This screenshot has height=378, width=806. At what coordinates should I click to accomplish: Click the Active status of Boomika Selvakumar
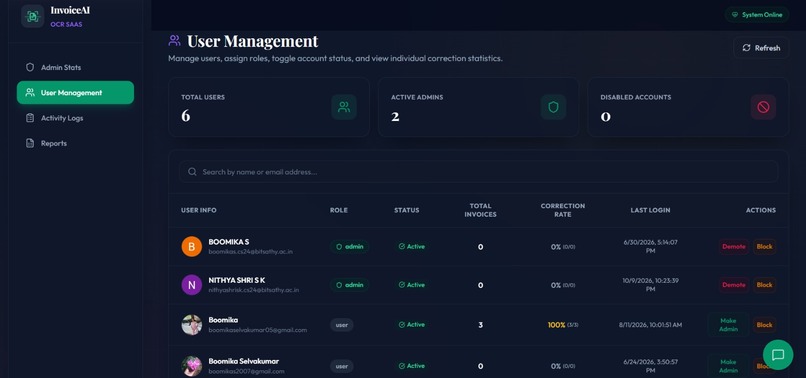pyautogui.click(x=412, y=366)
